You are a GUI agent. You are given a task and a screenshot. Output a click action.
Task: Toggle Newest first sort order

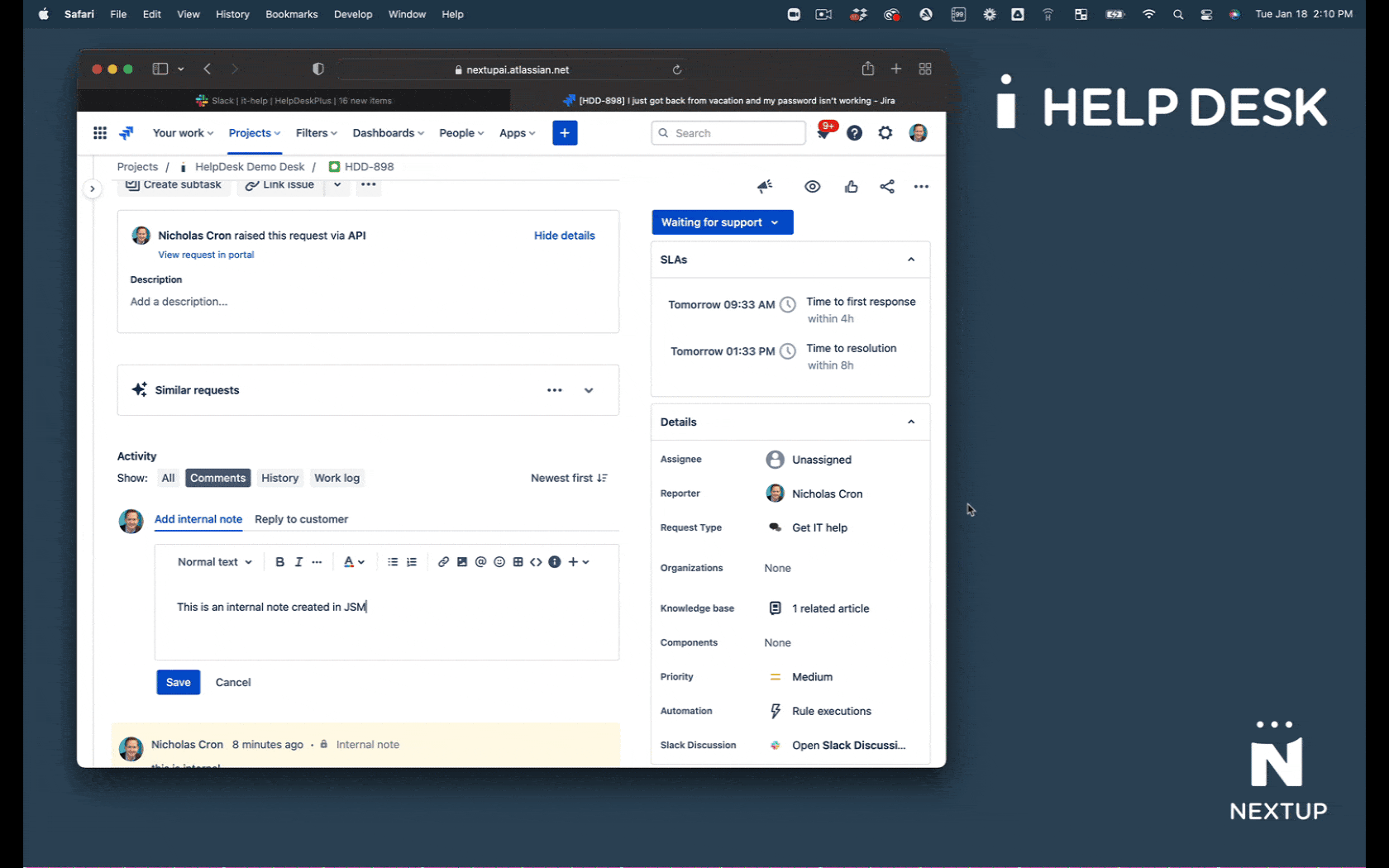click(569, 478)
